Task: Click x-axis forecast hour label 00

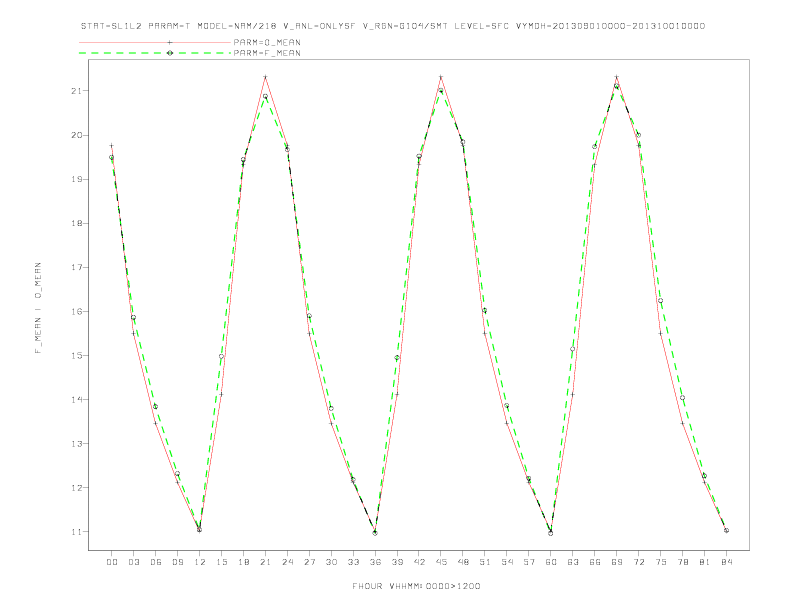Action: pyautogui.click(x=112, y=562)
